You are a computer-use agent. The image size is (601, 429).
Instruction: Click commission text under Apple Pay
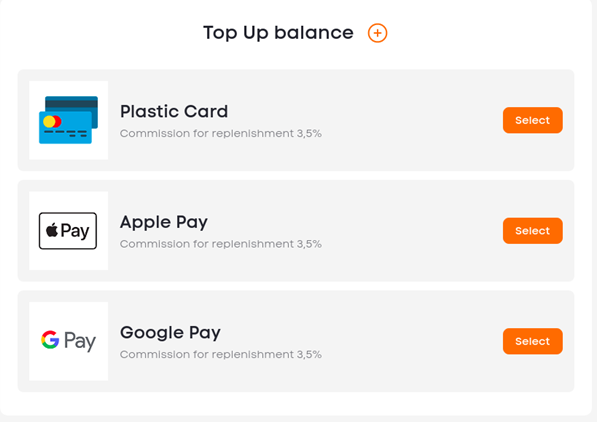221,244
